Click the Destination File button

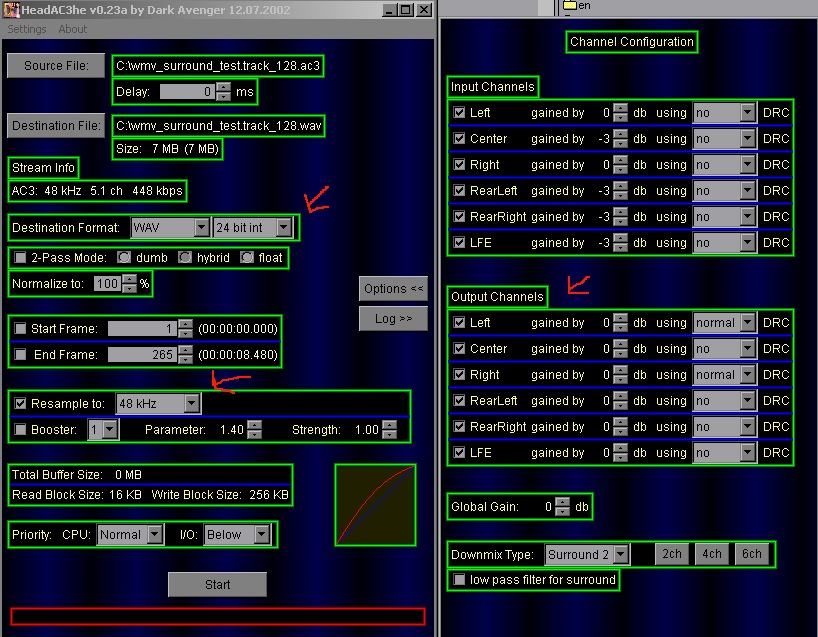tap(56, 126)
